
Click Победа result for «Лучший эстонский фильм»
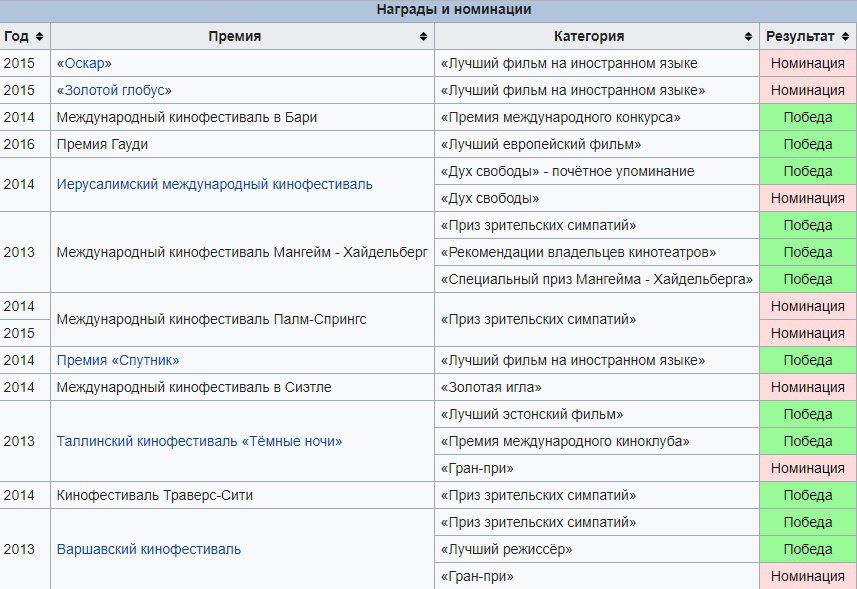coord(808,415)
